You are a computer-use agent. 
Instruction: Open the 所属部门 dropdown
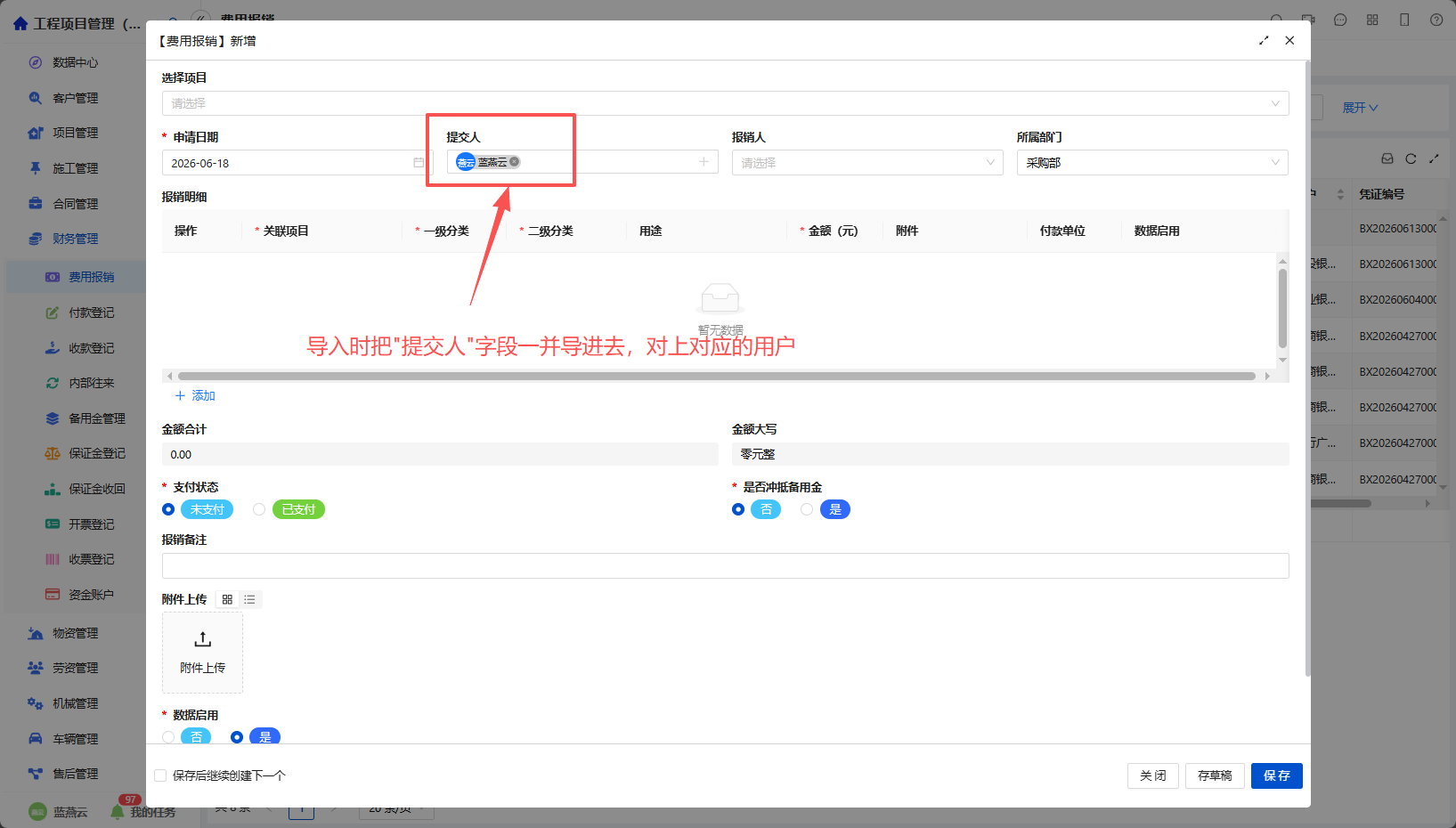click(x=1152, y=163)
